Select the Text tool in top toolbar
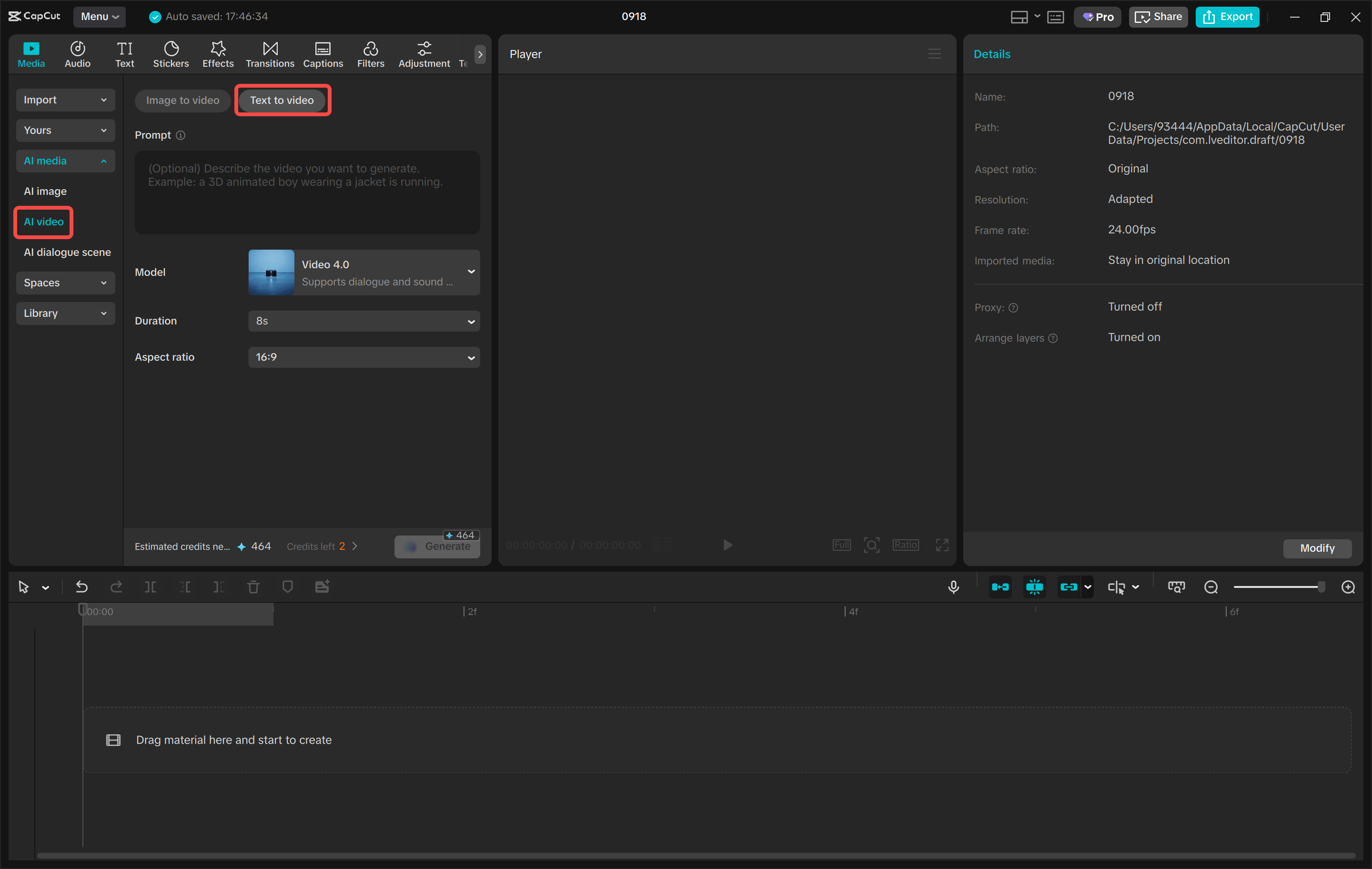 coord(124,53)
